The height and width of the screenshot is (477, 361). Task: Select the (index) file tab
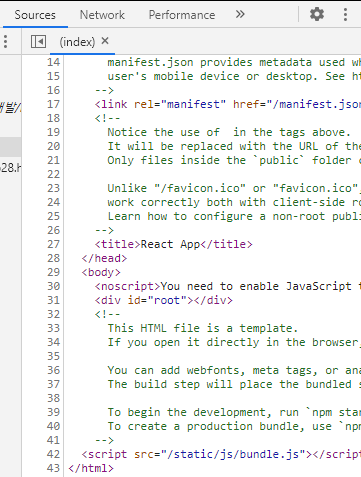[77, 42]
